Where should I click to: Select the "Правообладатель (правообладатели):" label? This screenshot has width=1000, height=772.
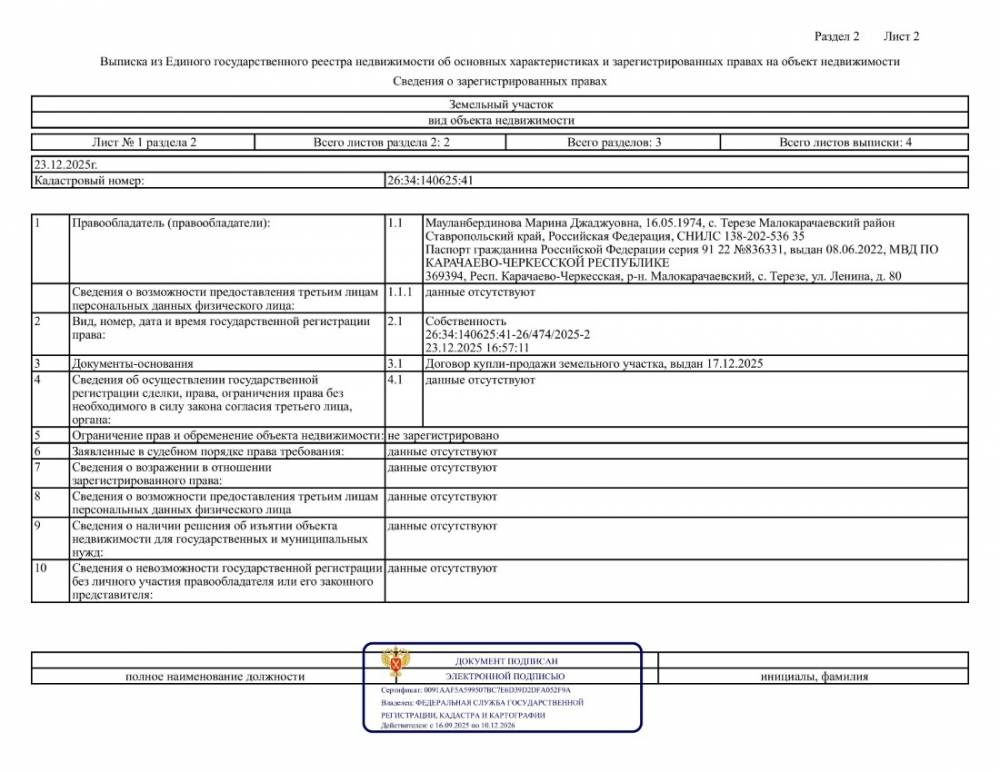click(171, 223)
